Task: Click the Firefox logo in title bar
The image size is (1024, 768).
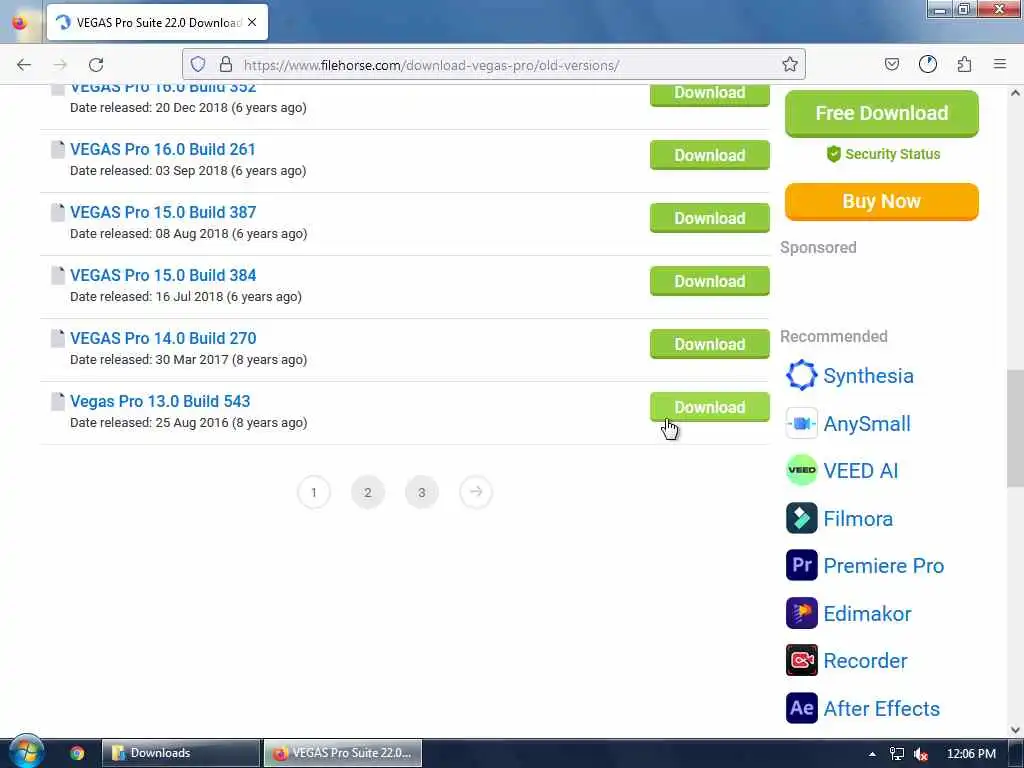Action: point(20,22)
